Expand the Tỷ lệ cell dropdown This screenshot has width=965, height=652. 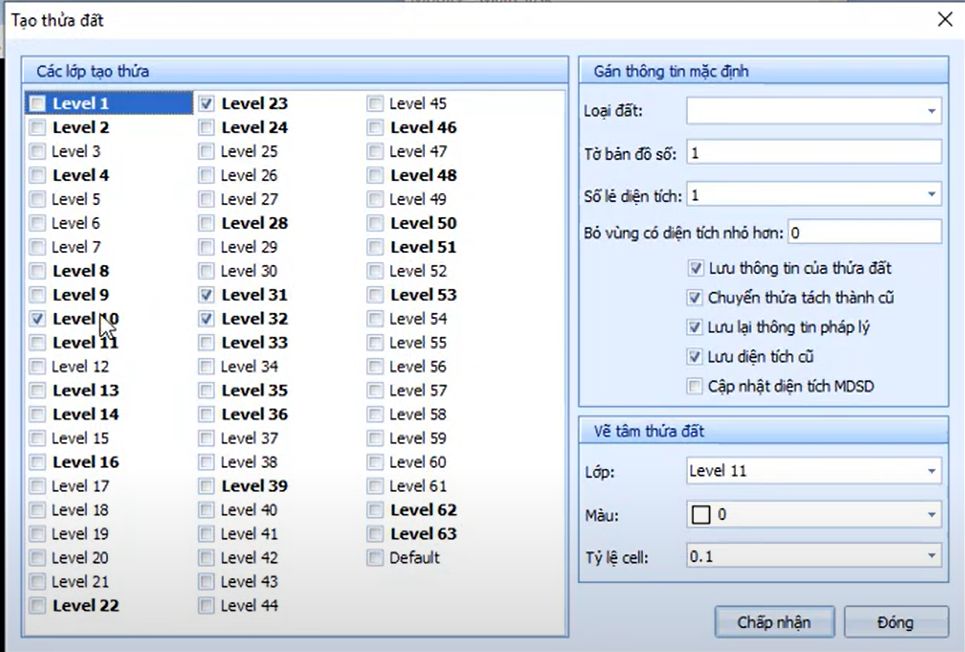point(932,556)
